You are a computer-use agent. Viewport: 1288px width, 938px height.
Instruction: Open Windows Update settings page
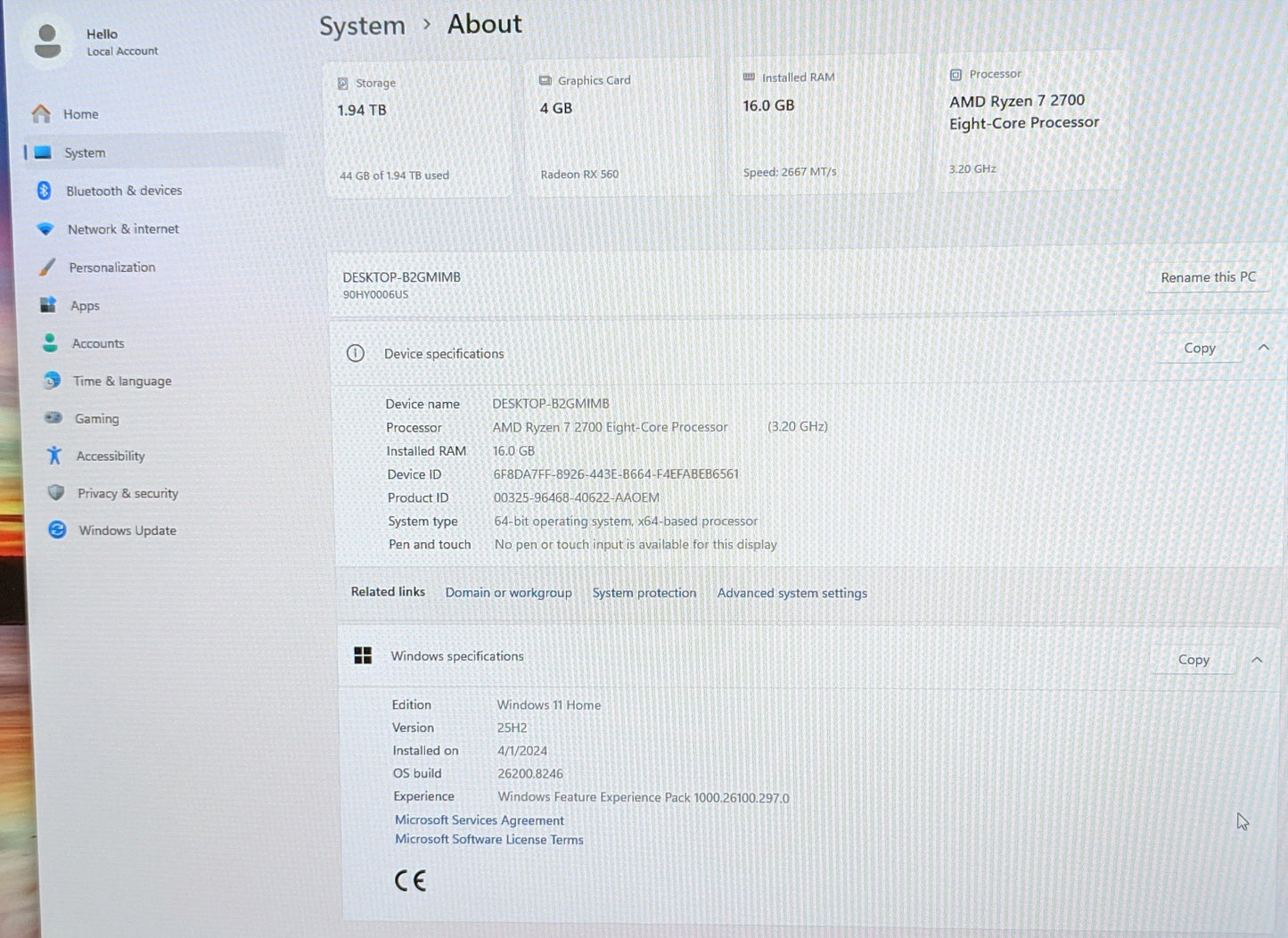(x=127, y=531)
